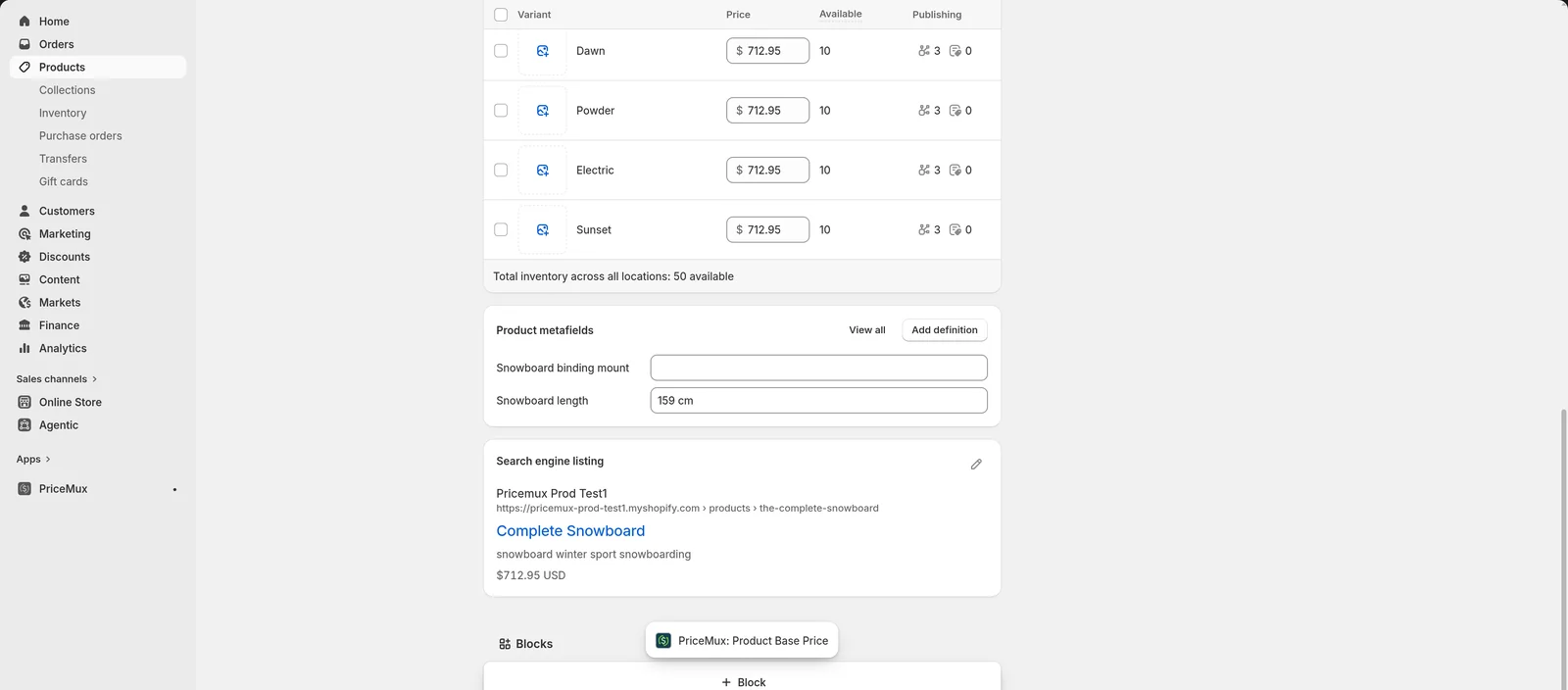1568x690 pixels.
Task: Add image to Dawn variant
Action: point(542,51)
